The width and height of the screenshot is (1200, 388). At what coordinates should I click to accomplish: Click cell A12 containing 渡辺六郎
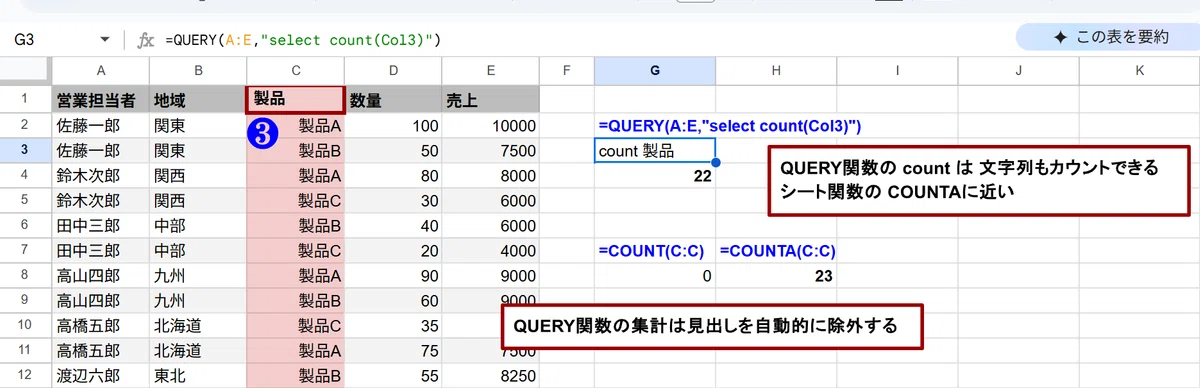coord(100,376)
